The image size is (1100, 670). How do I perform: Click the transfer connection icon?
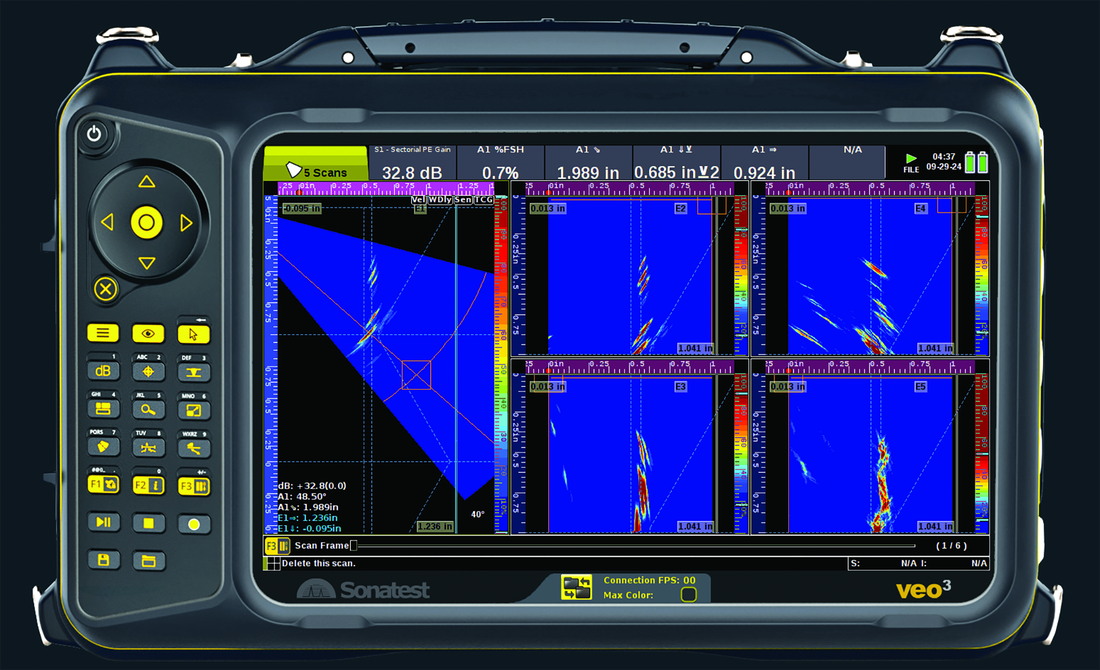[577, 587]
